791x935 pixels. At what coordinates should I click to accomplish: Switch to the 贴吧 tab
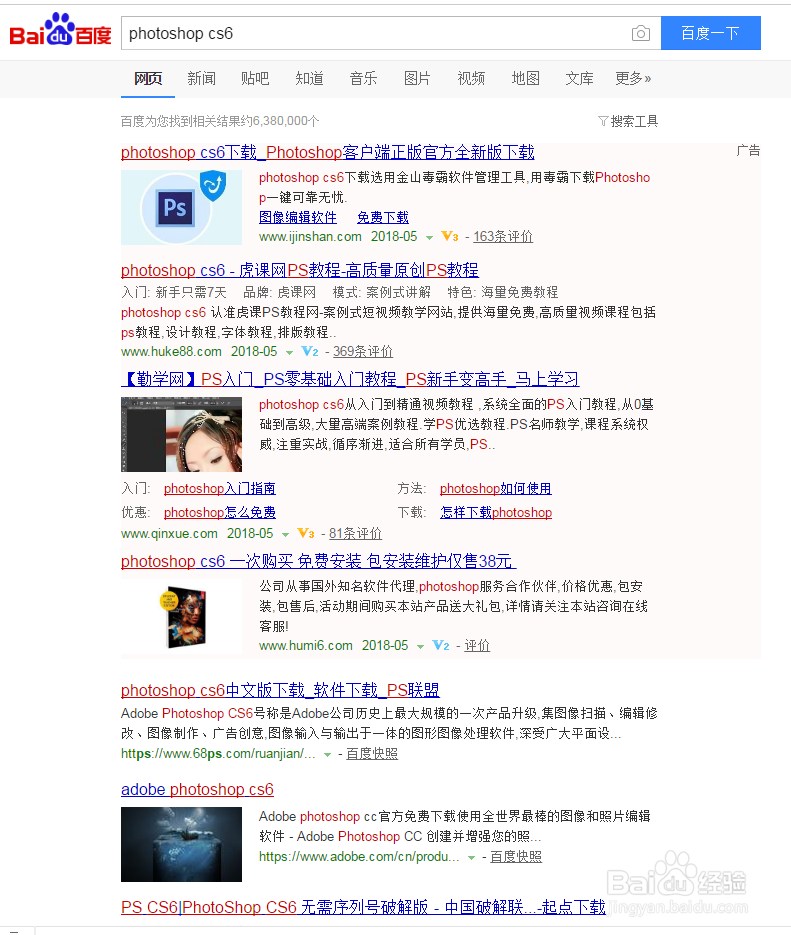pyautogui.click(x=255, y=79)
